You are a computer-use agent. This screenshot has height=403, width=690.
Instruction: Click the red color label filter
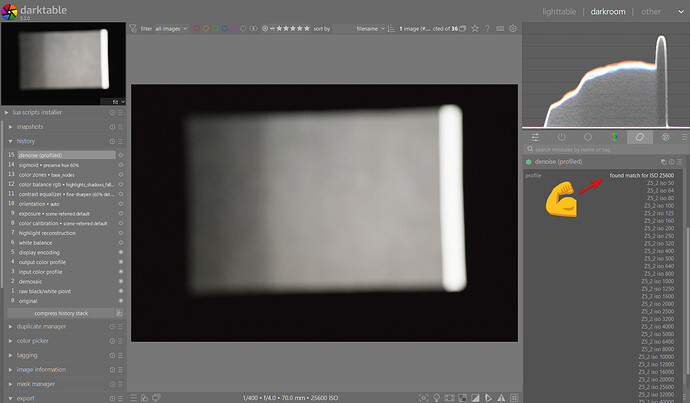(x=195, y=29)
